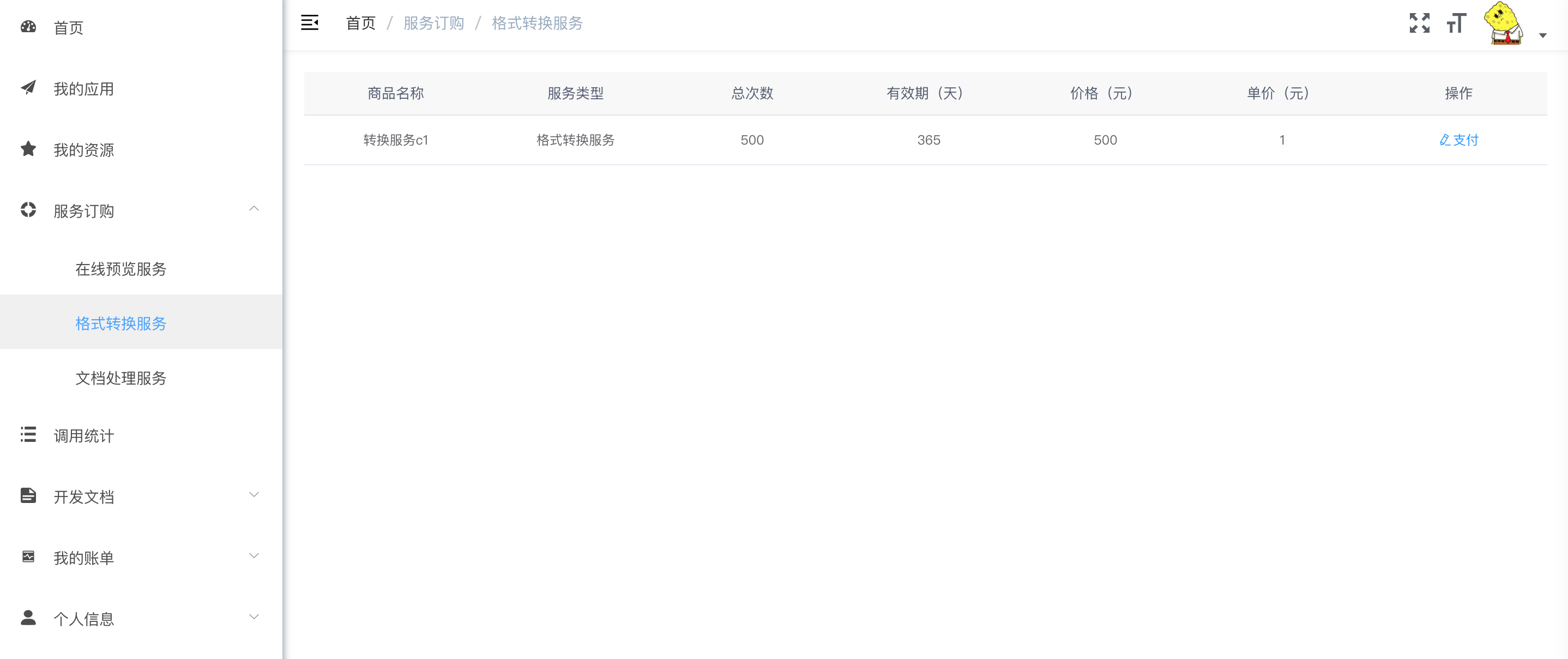Open the font size selector icon
Viewport: 1568px width, 659px height.
pyautogui.click(x=1457, y=22)
